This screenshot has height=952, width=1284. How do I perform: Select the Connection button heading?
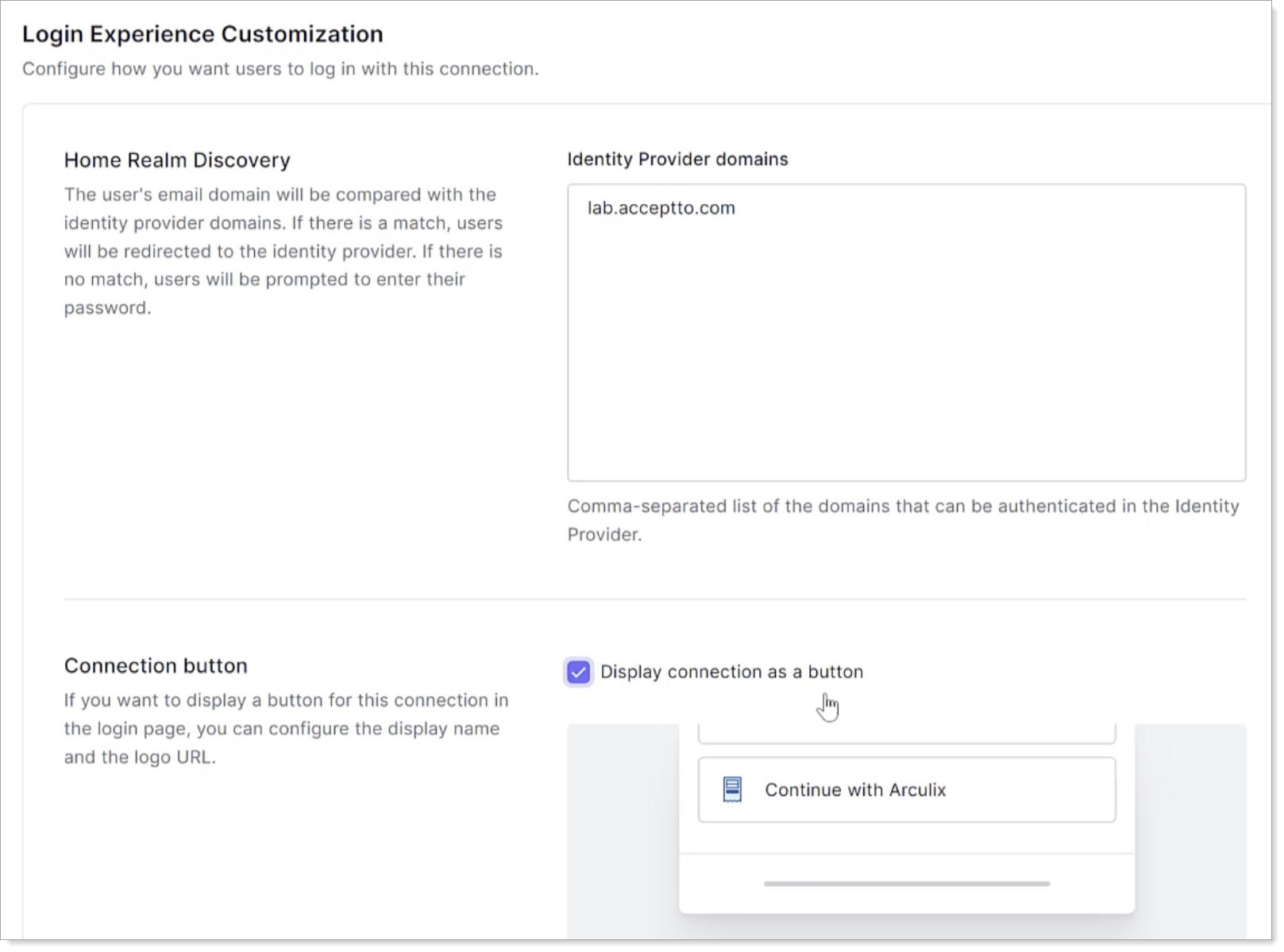click(x=156, y=665)
